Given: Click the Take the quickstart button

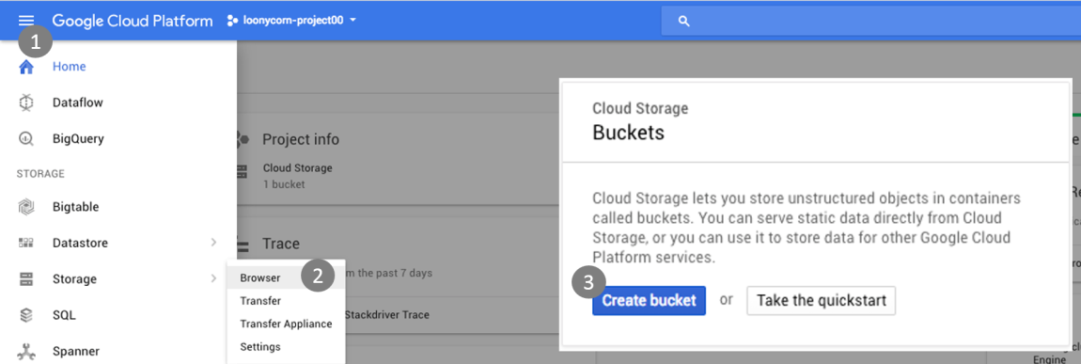Looking at the screenshot, I should point(821,301).
